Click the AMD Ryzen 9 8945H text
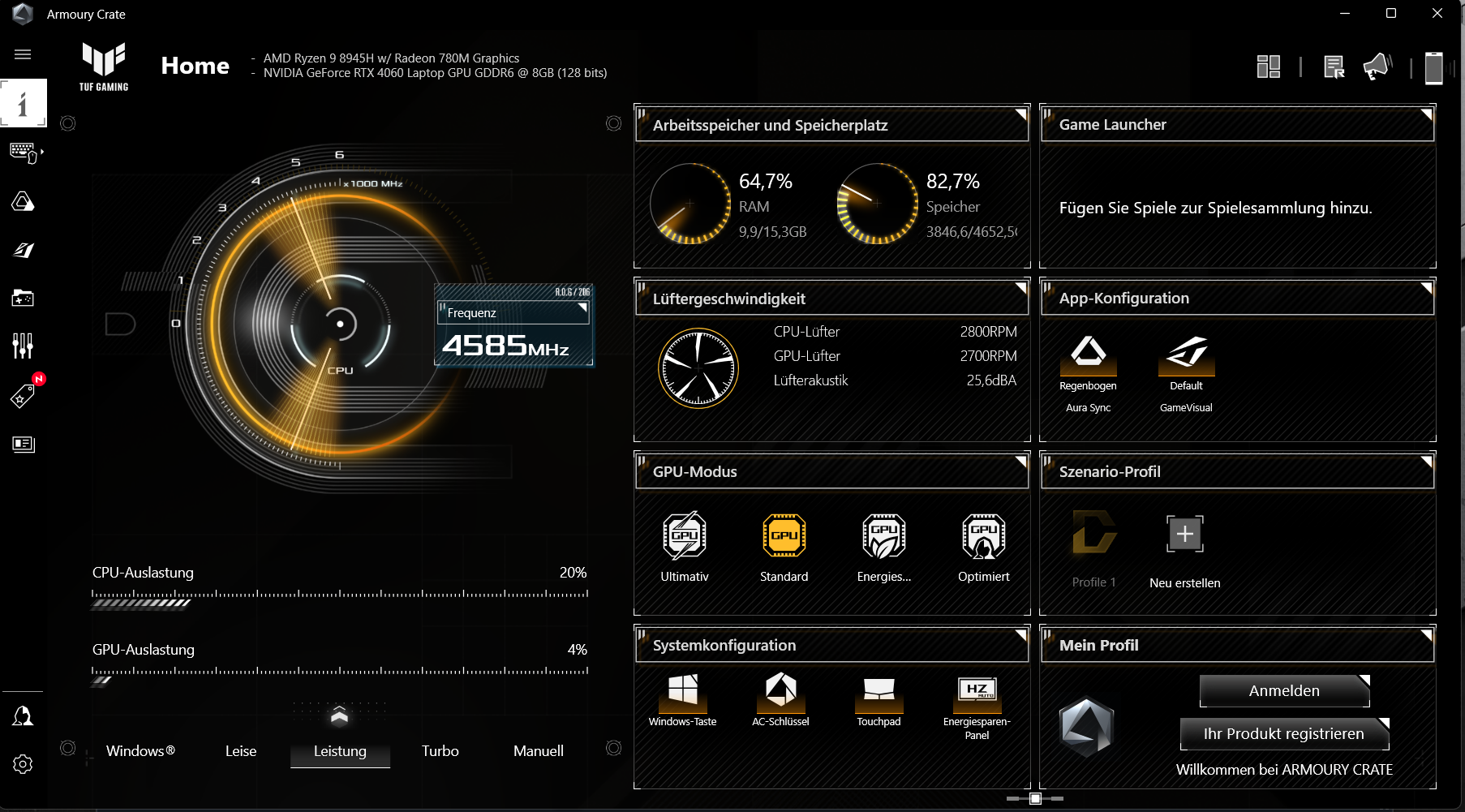 (391, 58)
